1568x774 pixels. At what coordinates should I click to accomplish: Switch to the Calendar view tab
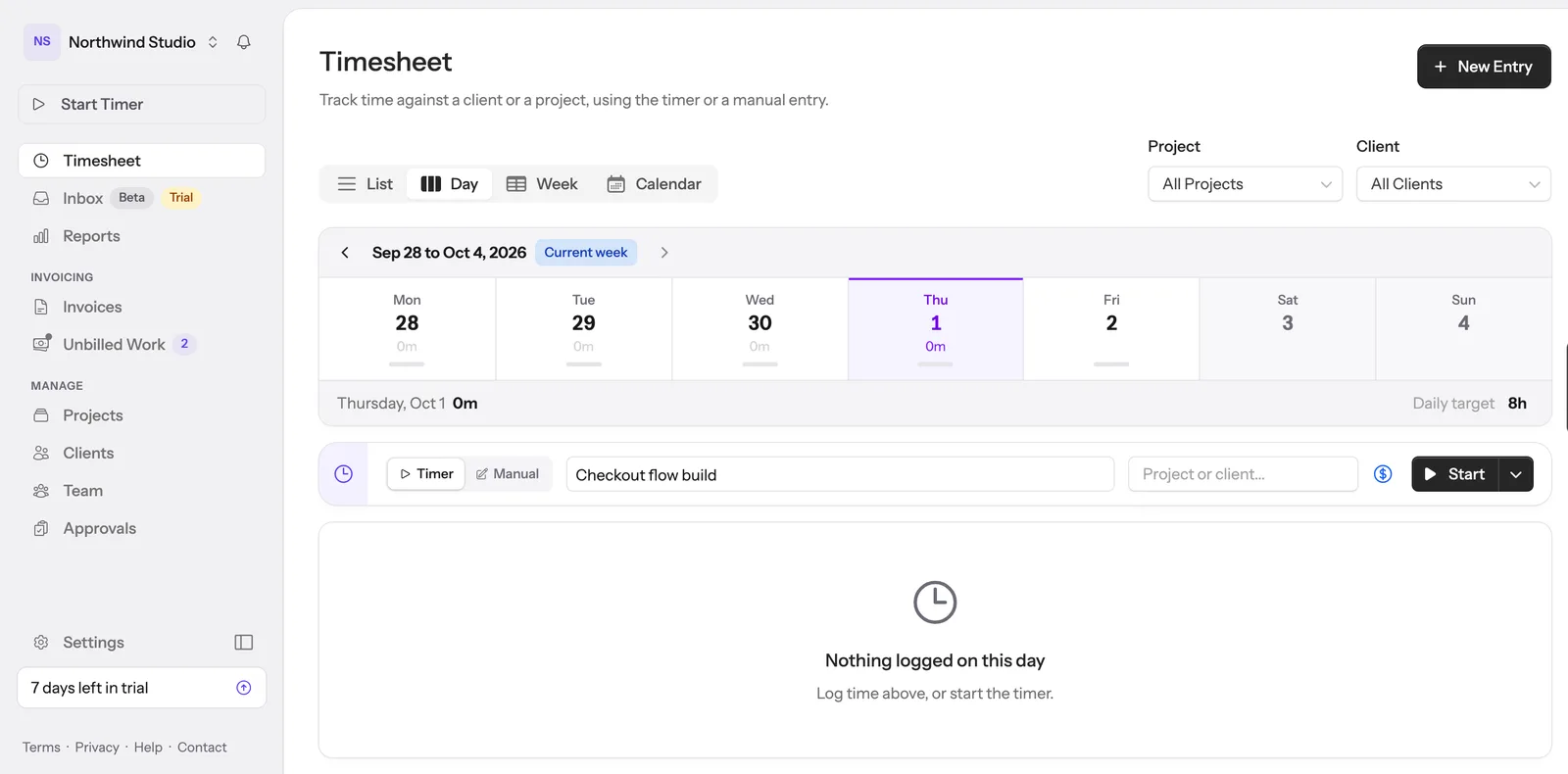coord(654,184)
